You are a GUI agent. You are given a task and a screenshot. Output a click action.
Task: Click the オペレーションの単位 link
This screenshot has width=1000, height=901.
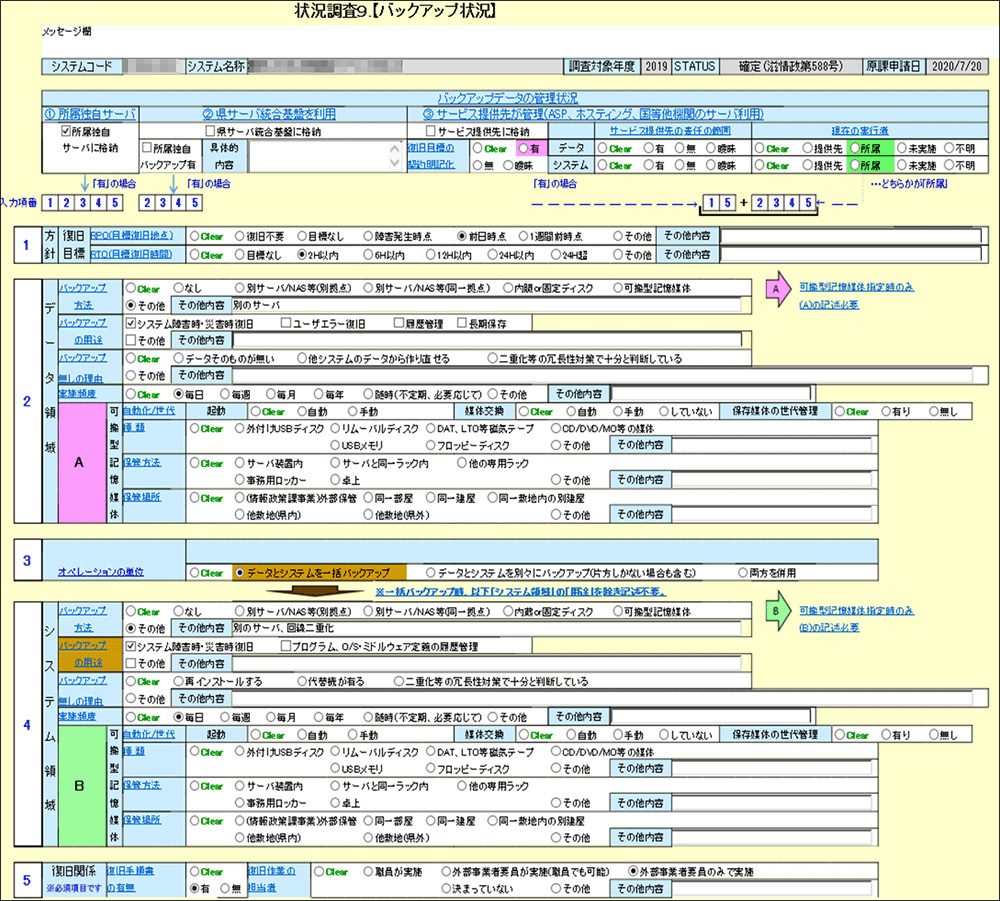tap(101, 572)
